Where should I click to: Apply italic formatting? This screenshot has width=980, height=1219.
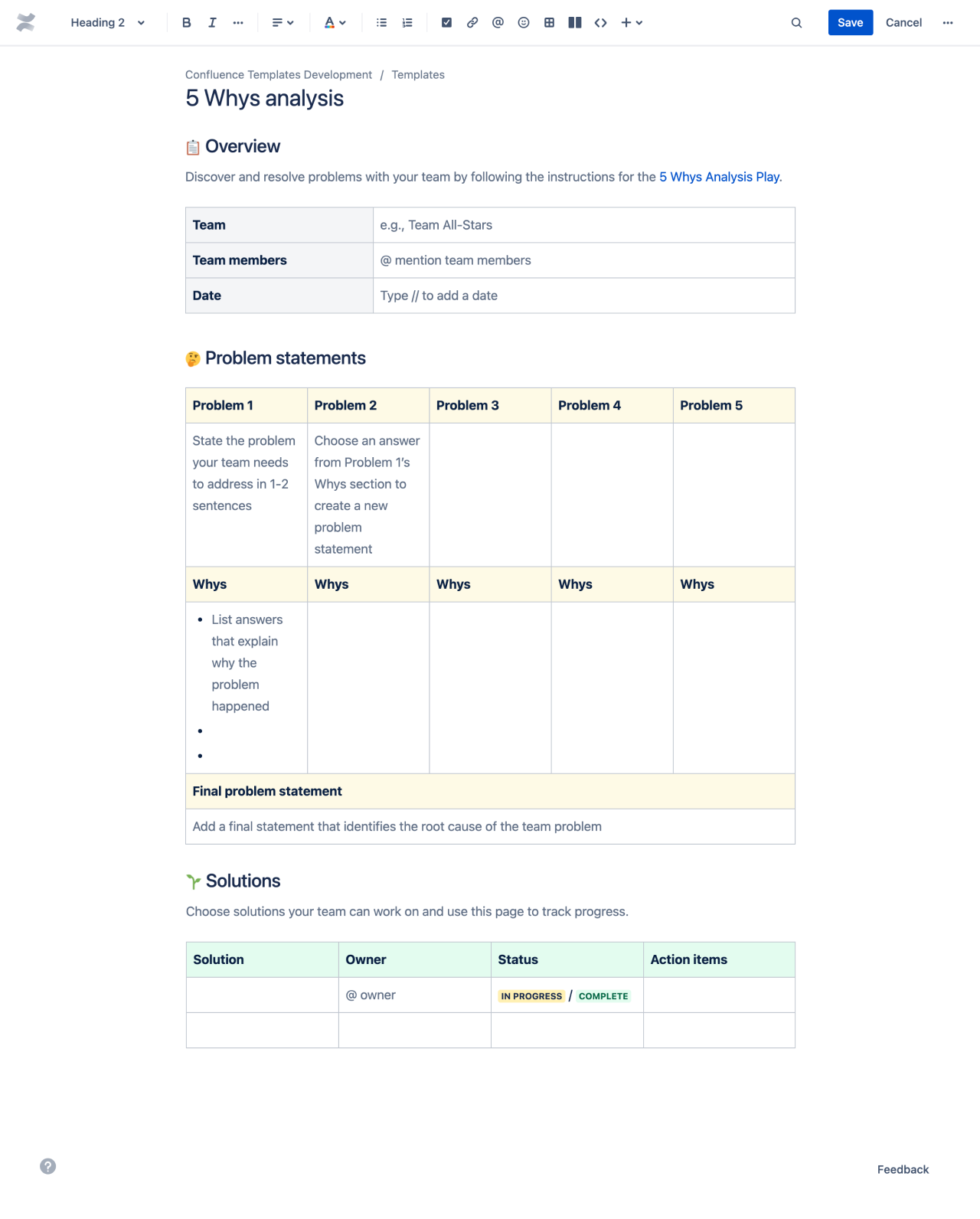coord(212,23)
